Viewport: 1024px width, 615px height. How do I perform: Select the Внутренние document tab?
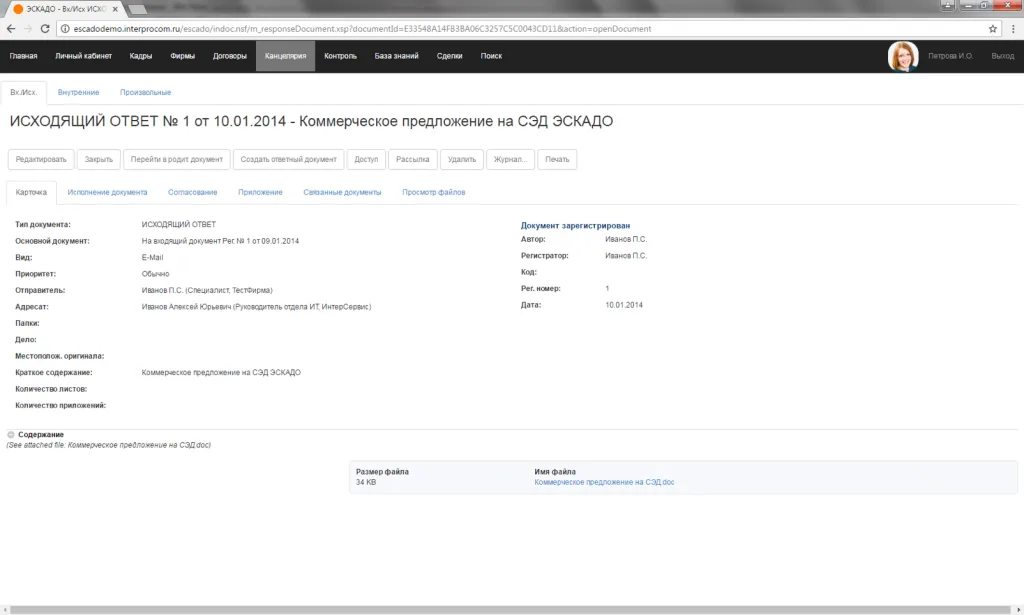[78, 92]
